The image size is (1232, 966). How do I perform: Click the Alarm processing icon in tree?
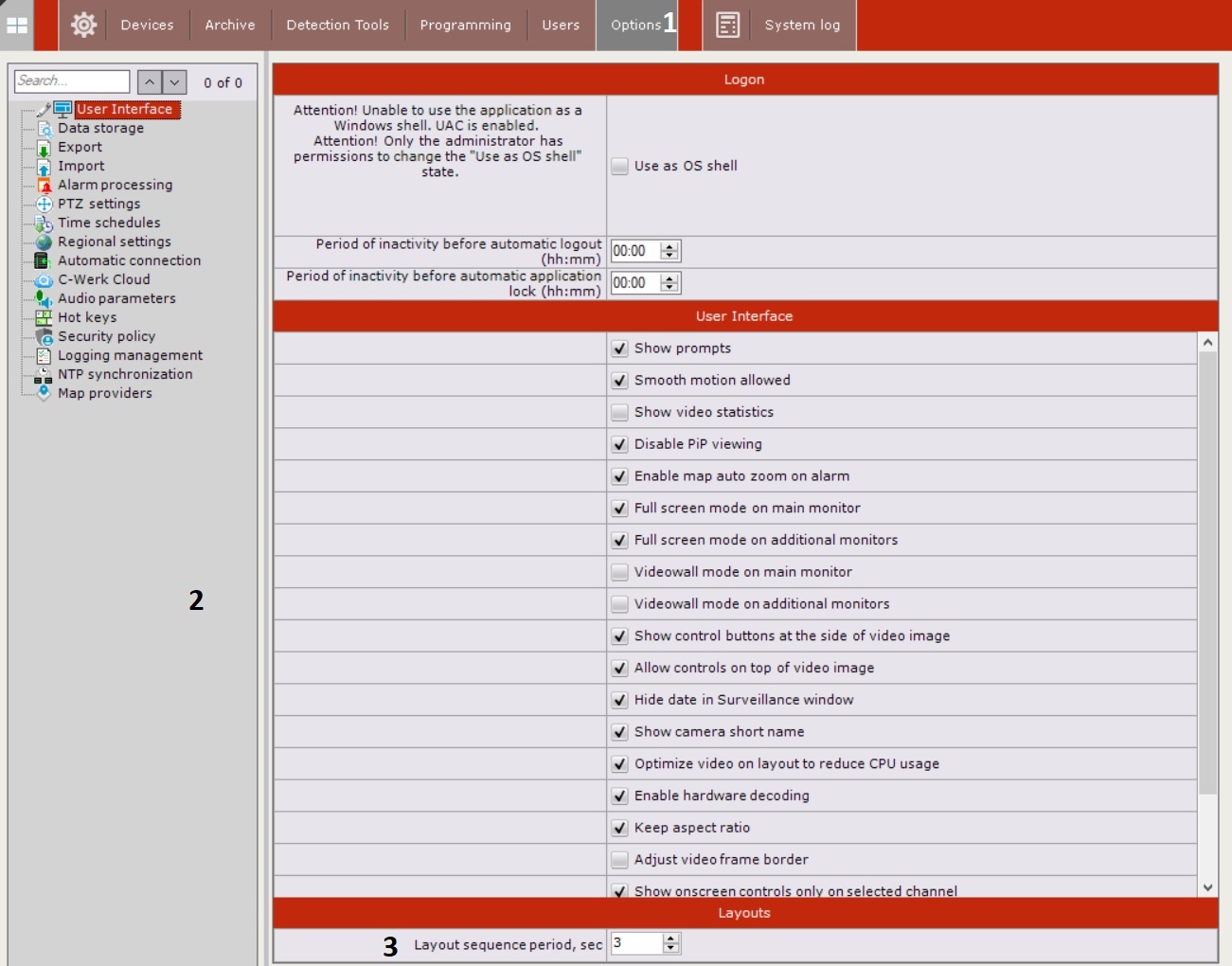pyautogui.click(x=44, y=186)
